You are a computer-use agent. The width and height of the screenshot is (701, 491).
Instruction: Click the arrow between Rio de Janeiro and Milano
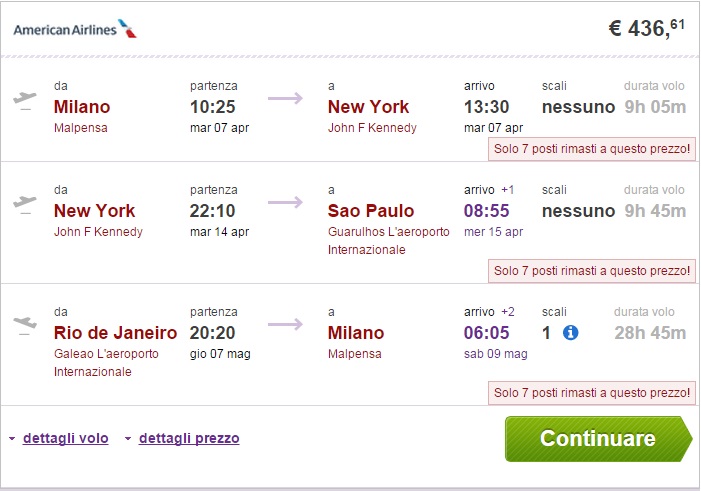(285, 325)
